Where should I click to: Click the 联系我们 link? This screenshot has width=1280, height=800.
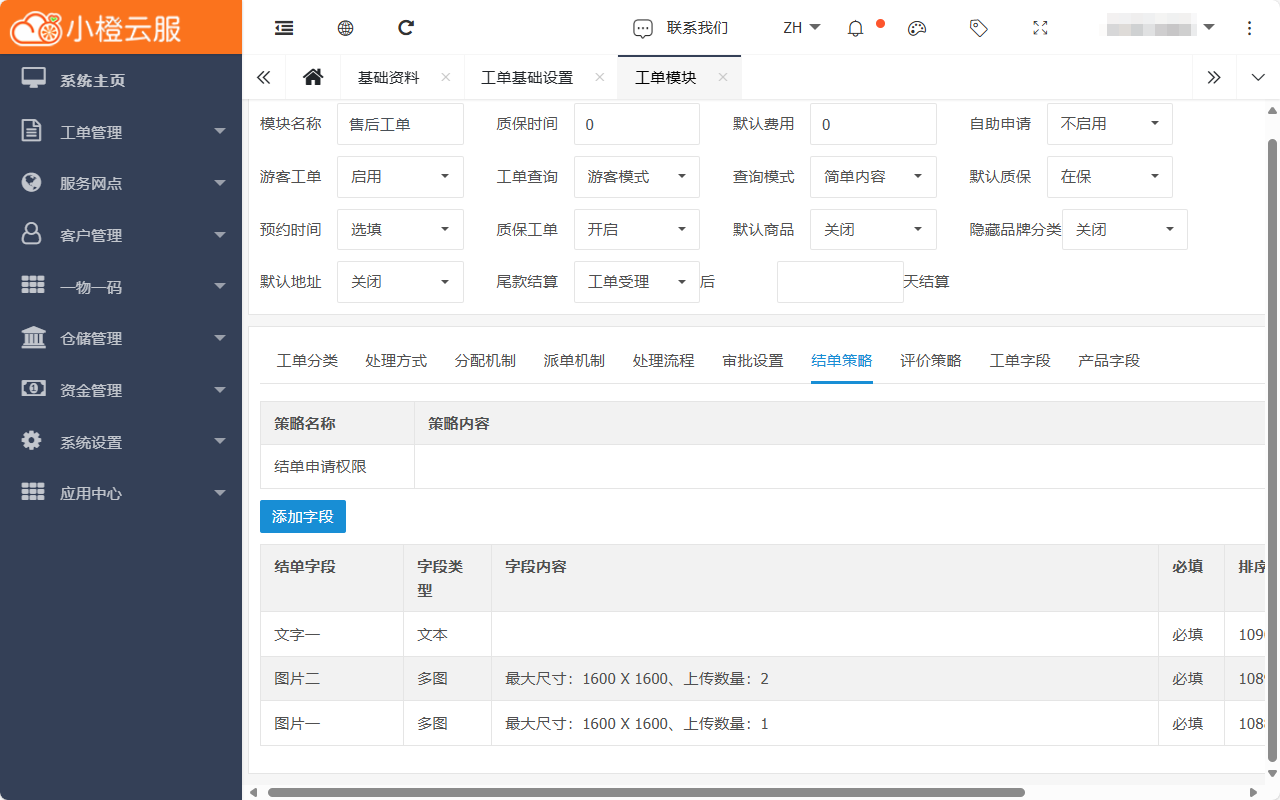pyautogui.click(x=697, y=28)
